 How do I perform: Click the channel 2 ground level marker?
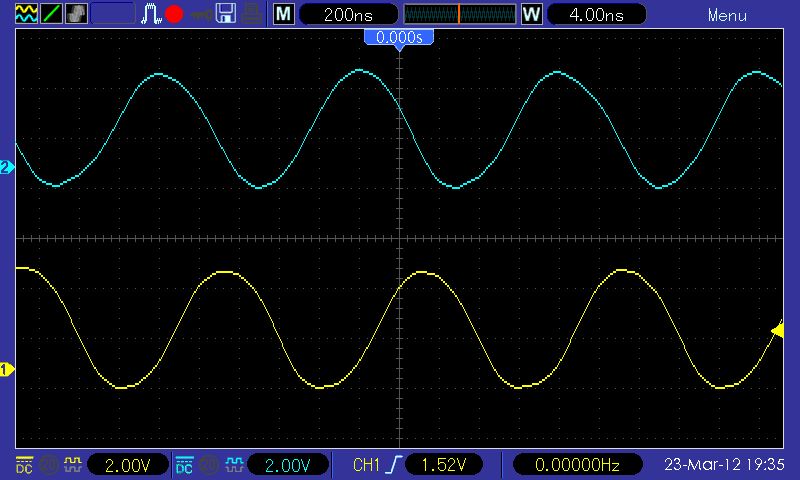click(x=7, y=167)
